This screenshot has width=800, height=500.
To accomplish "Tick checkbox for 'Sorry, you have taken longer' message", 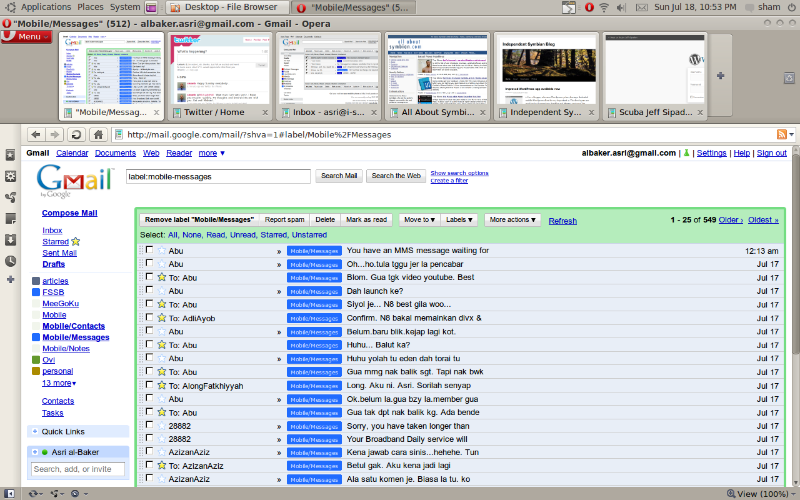I will point(149,424).
